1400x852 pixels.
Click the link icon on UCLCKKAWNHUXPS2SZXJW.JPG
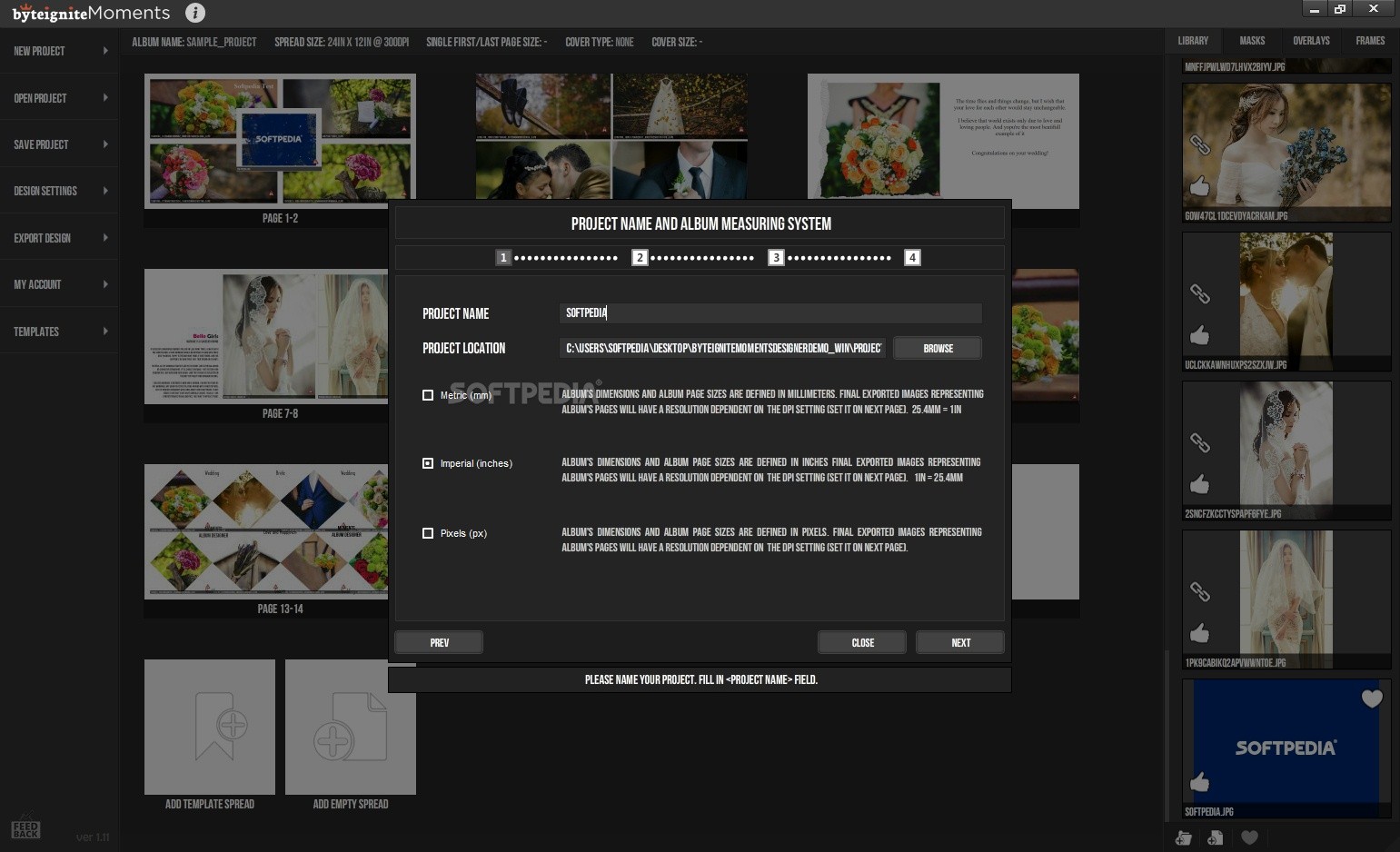pyautogui.click(x=1200, y=294)
